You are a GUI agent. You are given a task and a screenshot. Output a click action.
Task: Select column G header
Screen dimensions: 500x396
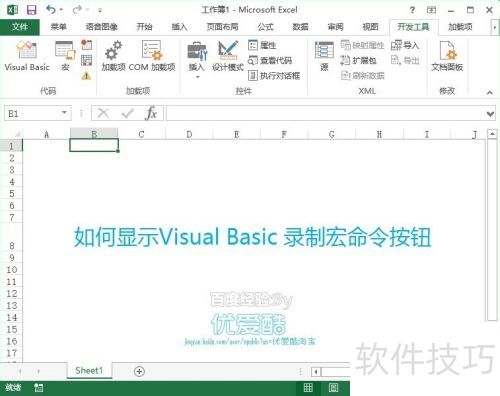click(x=331, y=134)
